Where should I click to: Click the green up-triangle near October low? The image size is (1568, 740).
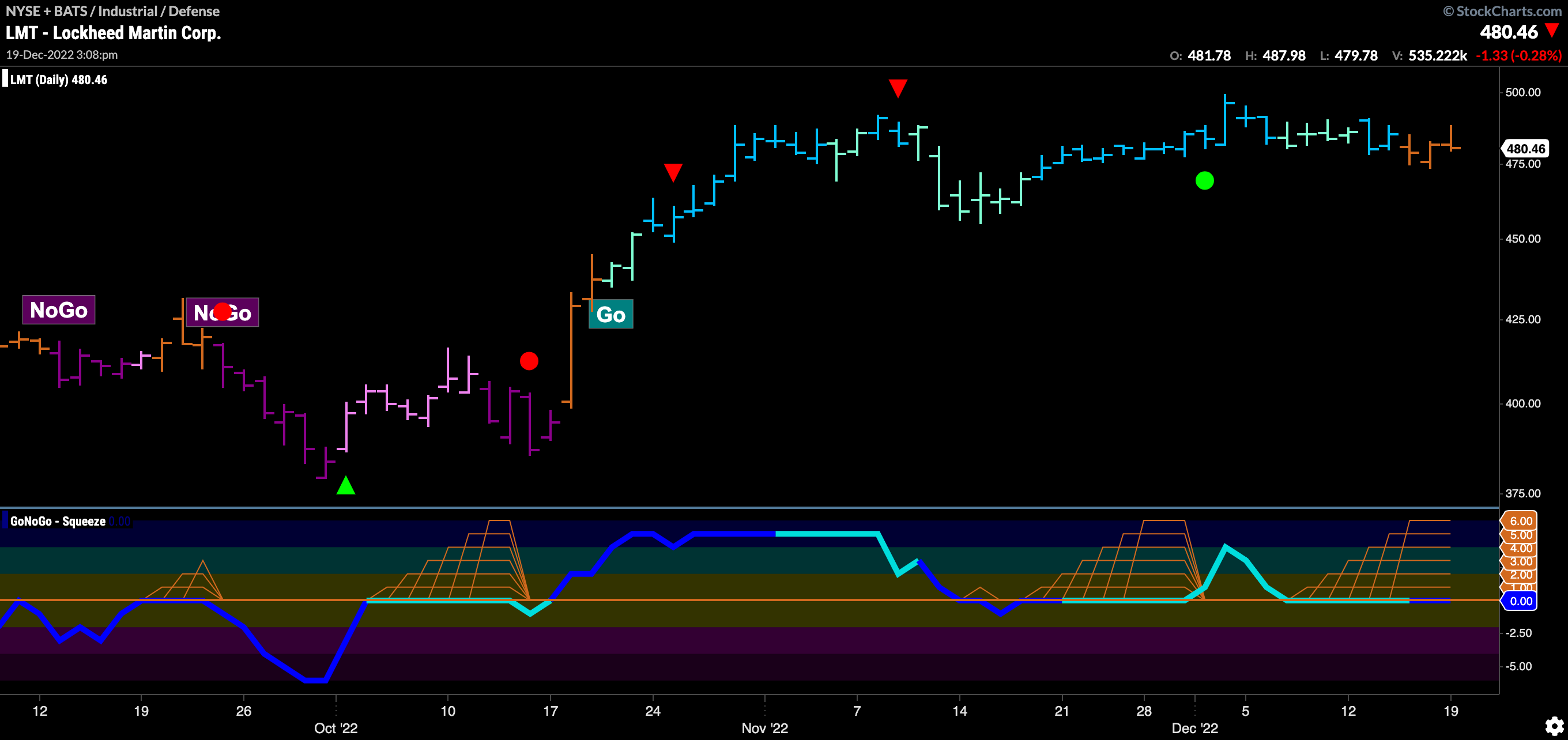point(346,485)
